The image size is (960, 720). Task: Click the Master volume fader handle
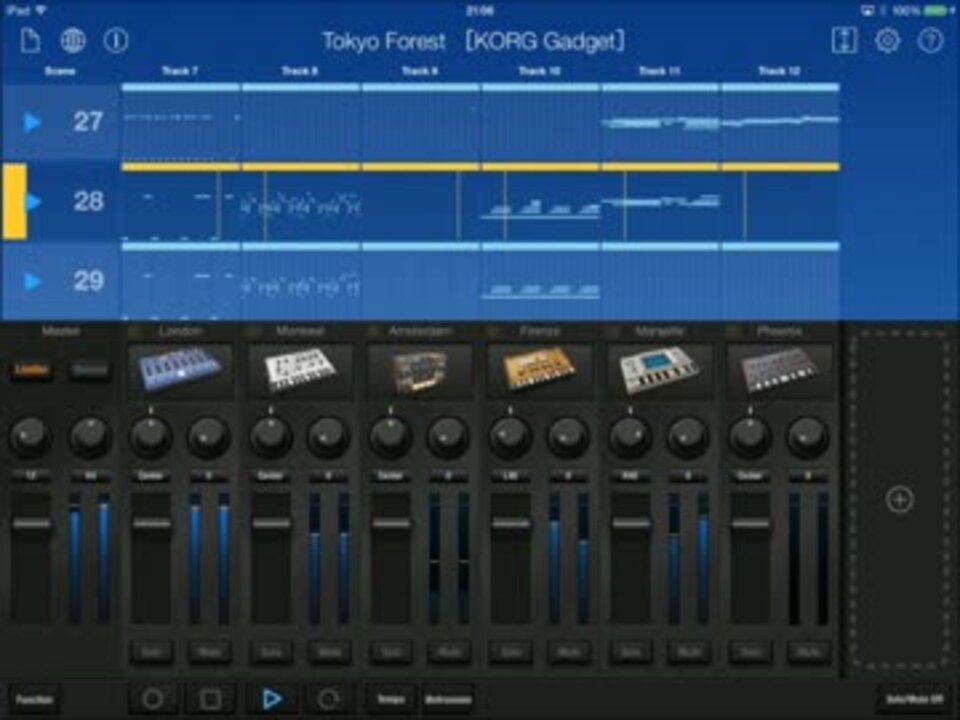31,523
